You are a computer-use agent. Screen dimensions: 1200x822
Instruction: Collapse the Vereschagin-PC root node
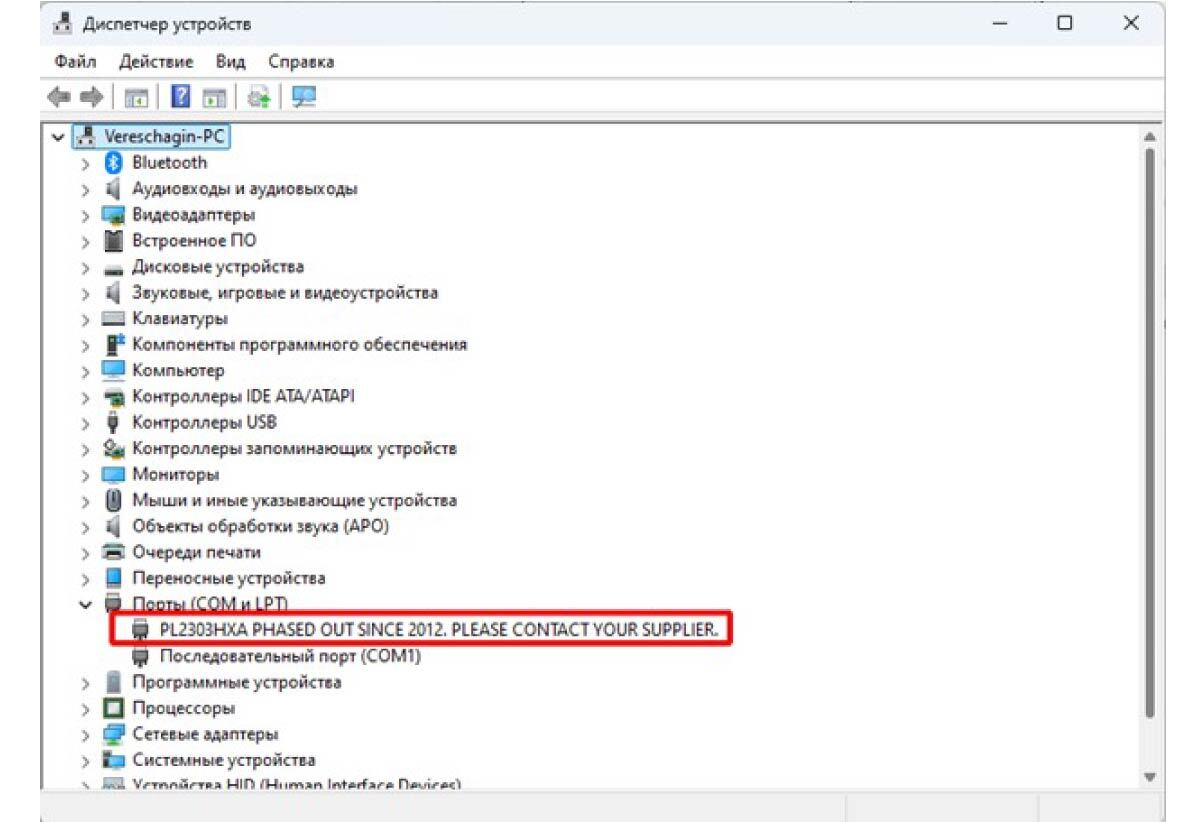[58, 137]
